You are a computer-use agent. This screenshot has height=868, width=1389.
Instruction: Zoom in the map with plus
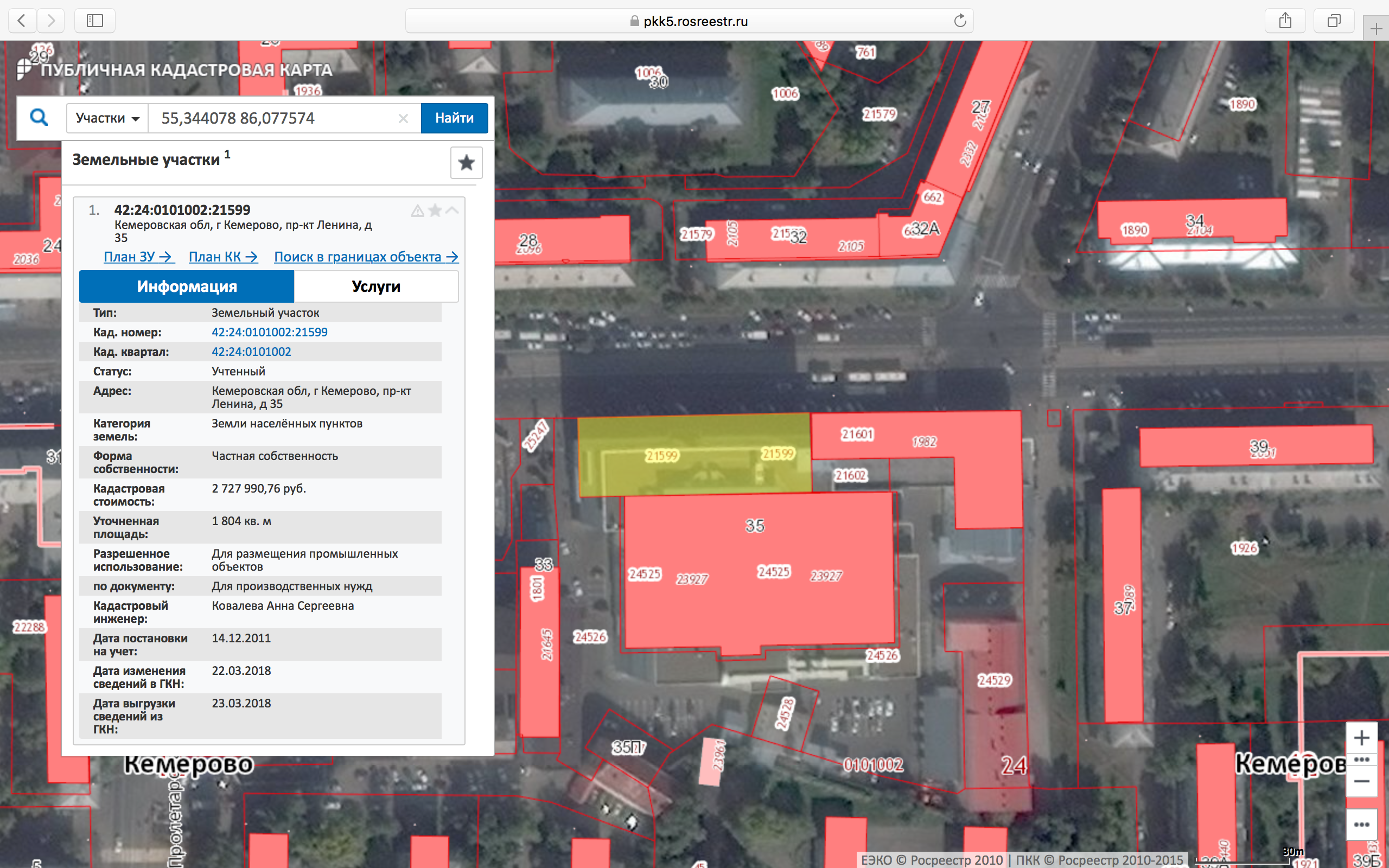click(x=1361, y=738)
